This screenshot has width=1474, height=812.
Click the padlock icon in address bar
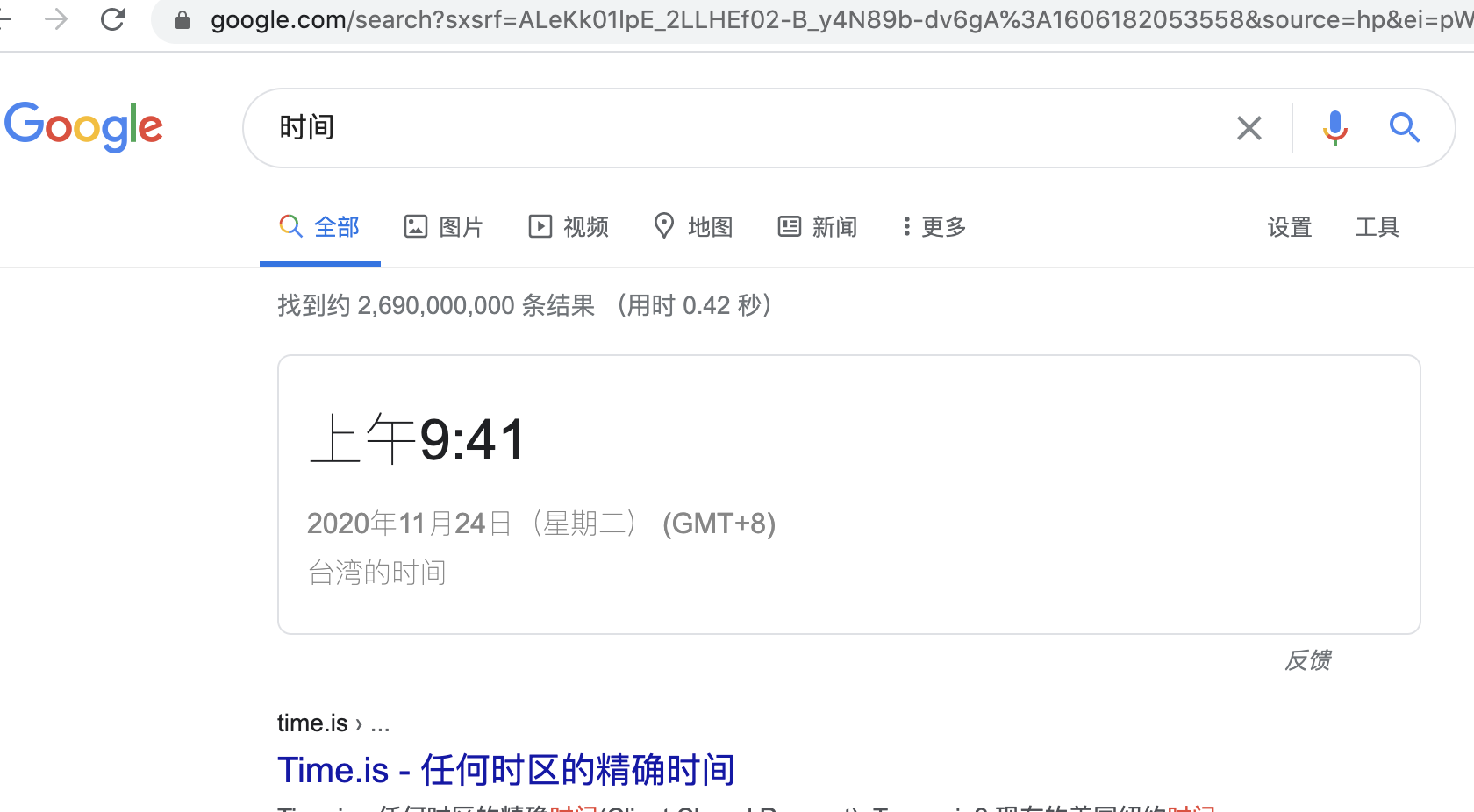click(182, 20)
